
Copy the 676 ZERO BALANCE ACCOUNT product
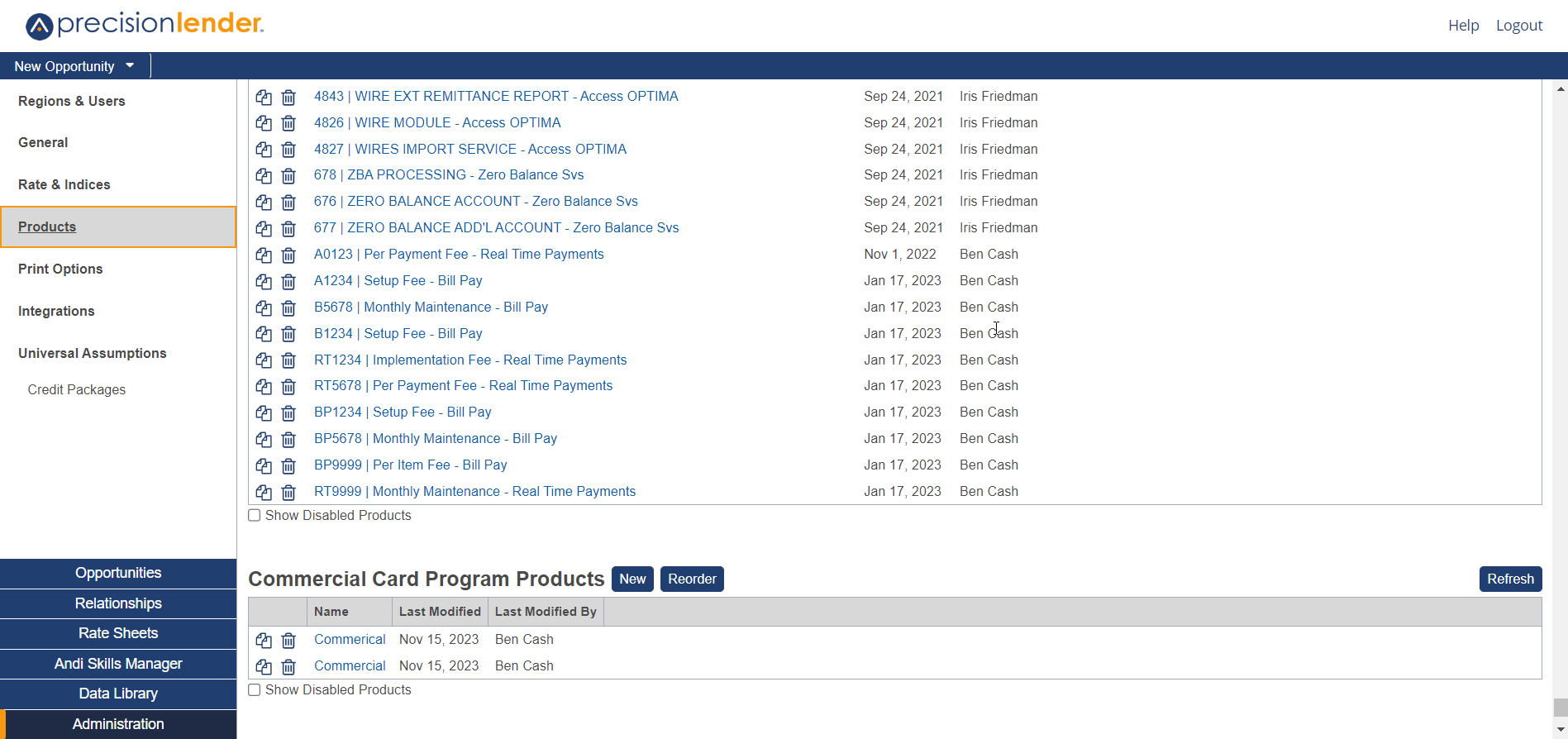point(264,203)
